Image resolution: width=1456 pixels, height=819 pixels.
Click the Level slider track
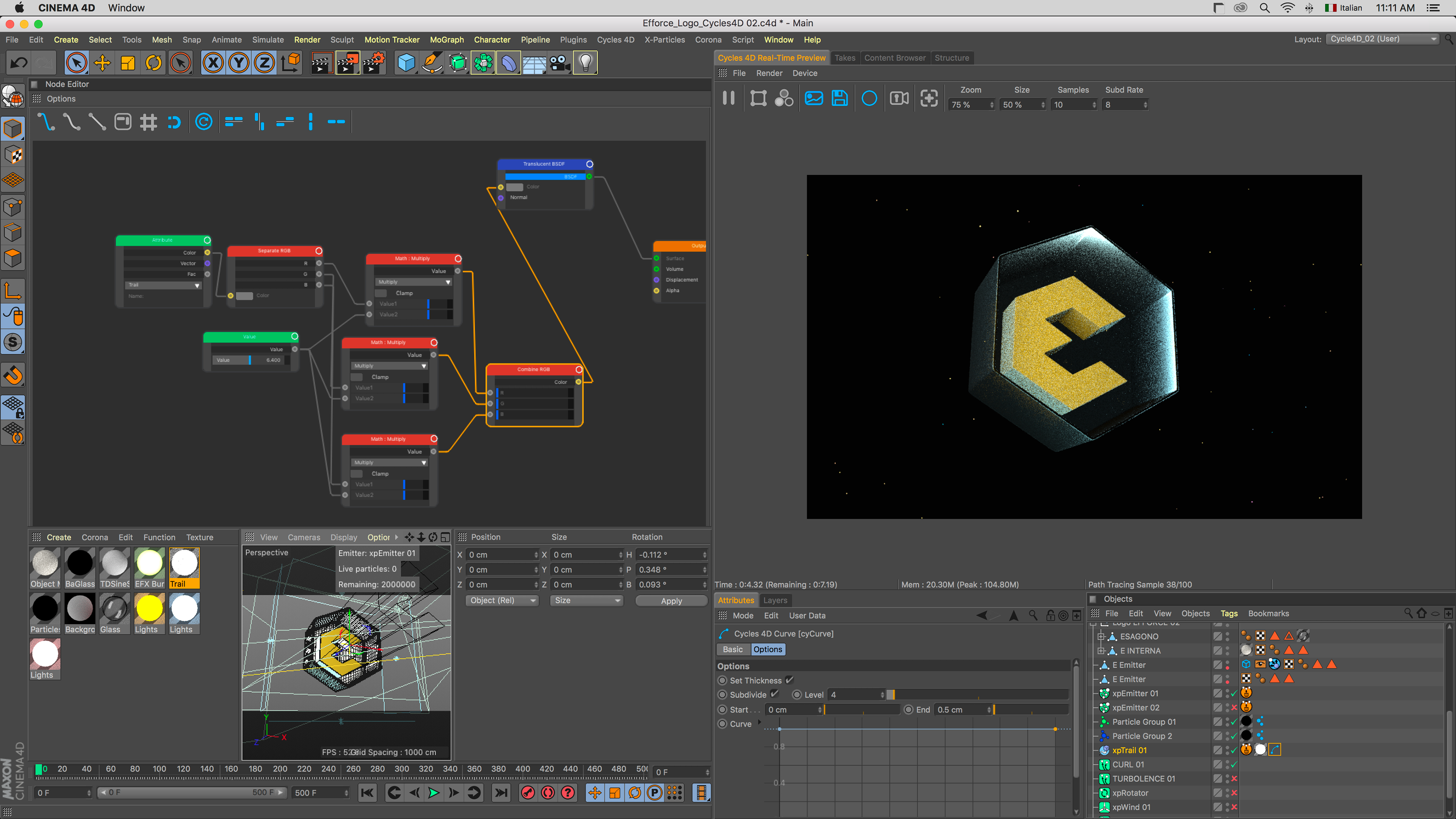[978, 695]
